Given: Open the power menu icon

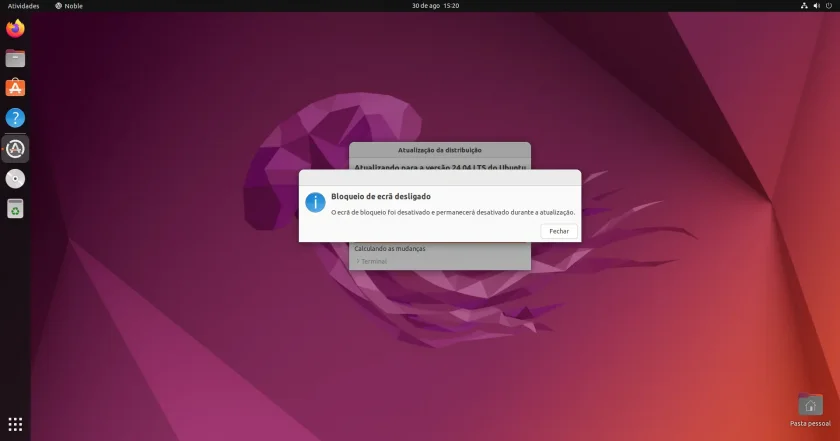Looking at the screenshot, I should point(829,6).
